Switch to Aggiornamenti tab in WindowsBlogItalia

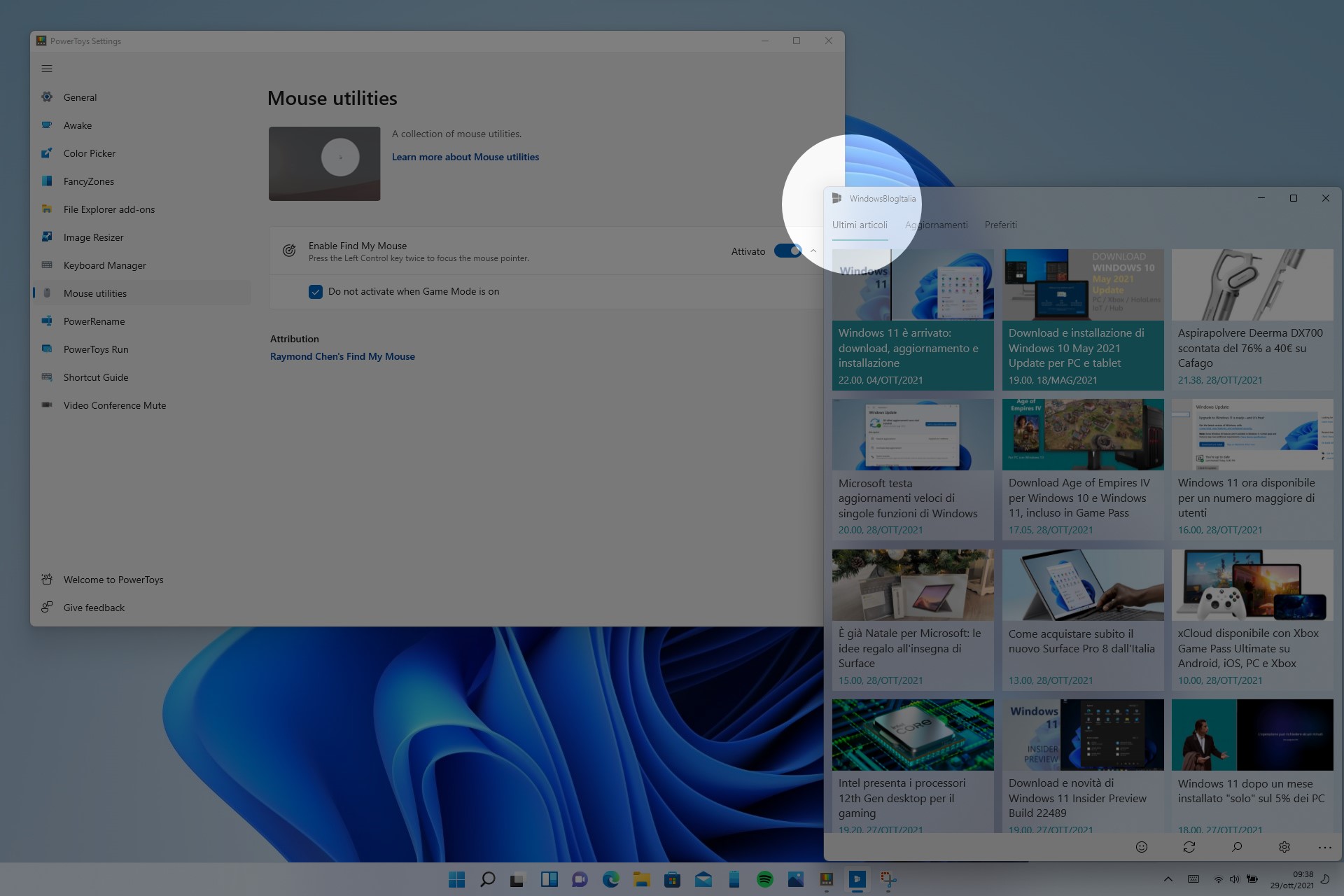pyautogui.click(x=936, y=225)
